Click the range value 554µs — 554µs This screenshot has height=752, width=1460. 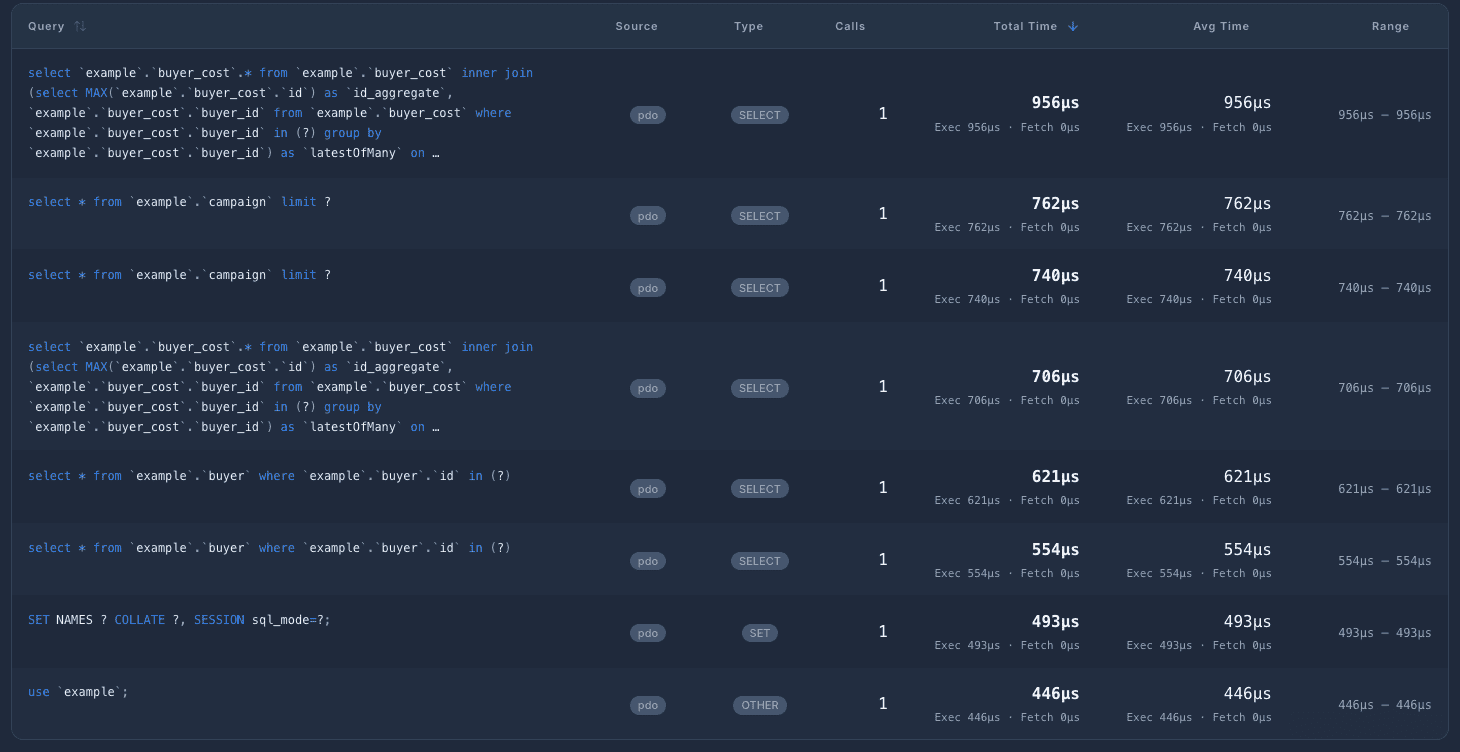[x=1385, y=561]
